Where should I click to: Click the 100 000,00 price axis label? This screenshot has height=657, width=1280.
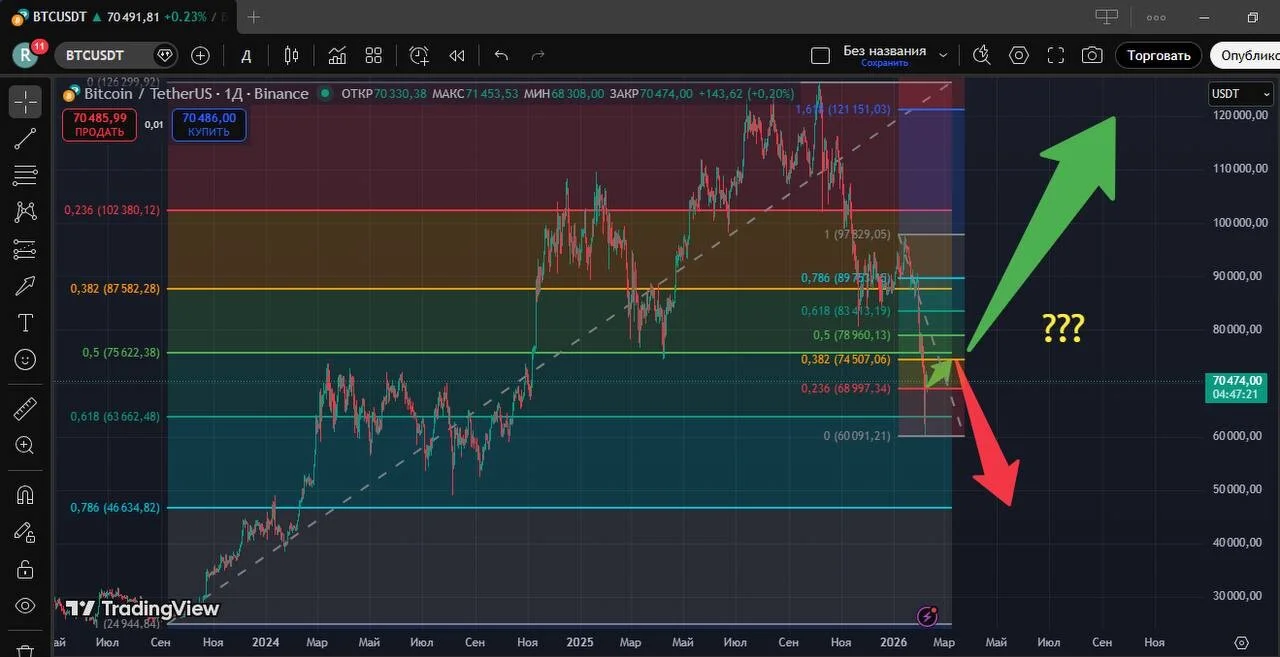1238,222
